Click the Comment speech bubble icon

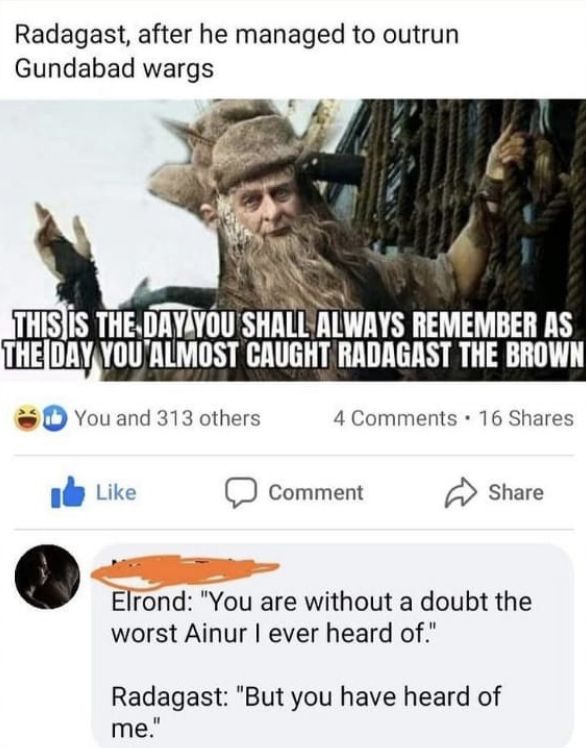[x=241, y=494]
